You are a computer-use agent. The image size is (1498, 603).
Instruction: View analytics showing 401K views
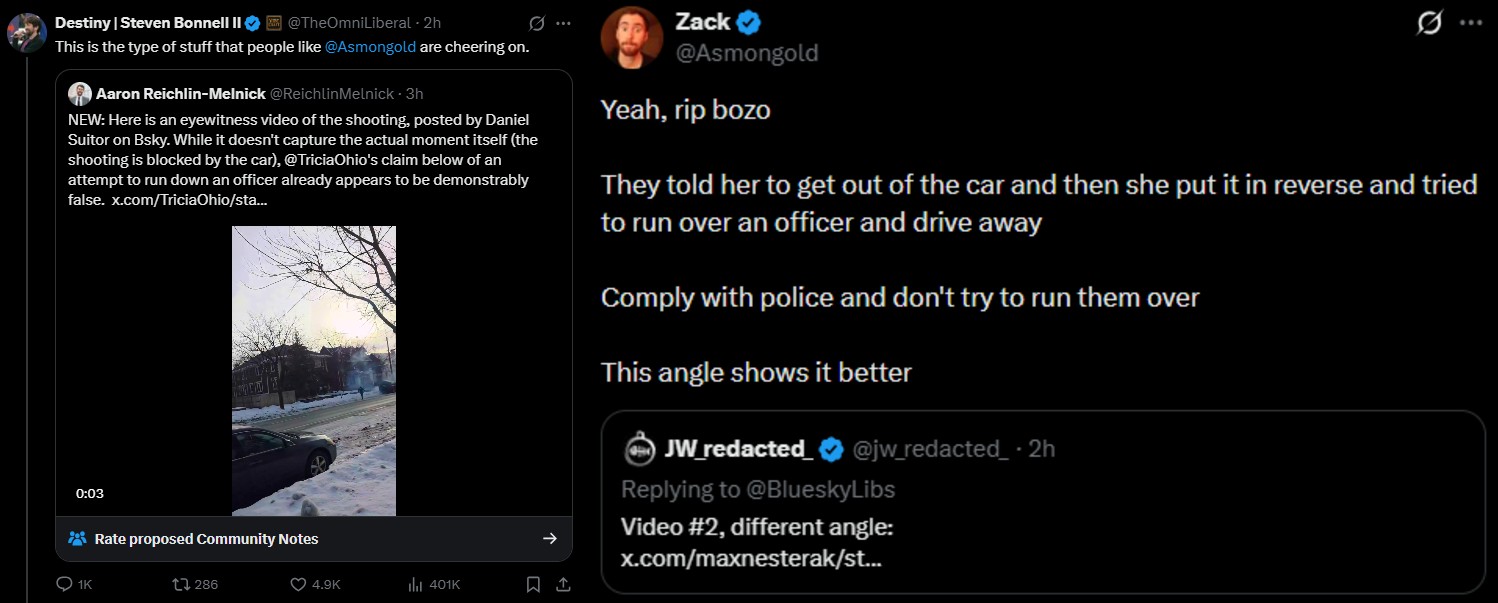(419, 584)
